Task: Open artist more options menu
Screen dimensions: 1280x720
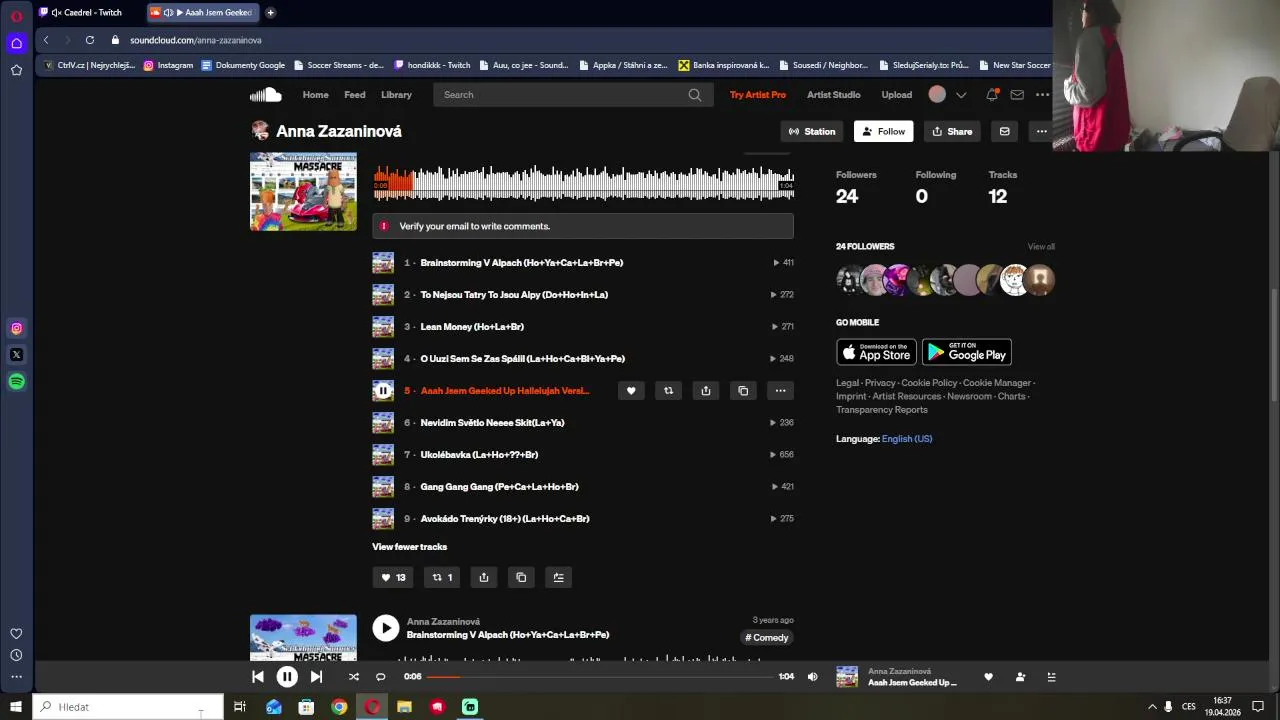Action: (1041, 131)
